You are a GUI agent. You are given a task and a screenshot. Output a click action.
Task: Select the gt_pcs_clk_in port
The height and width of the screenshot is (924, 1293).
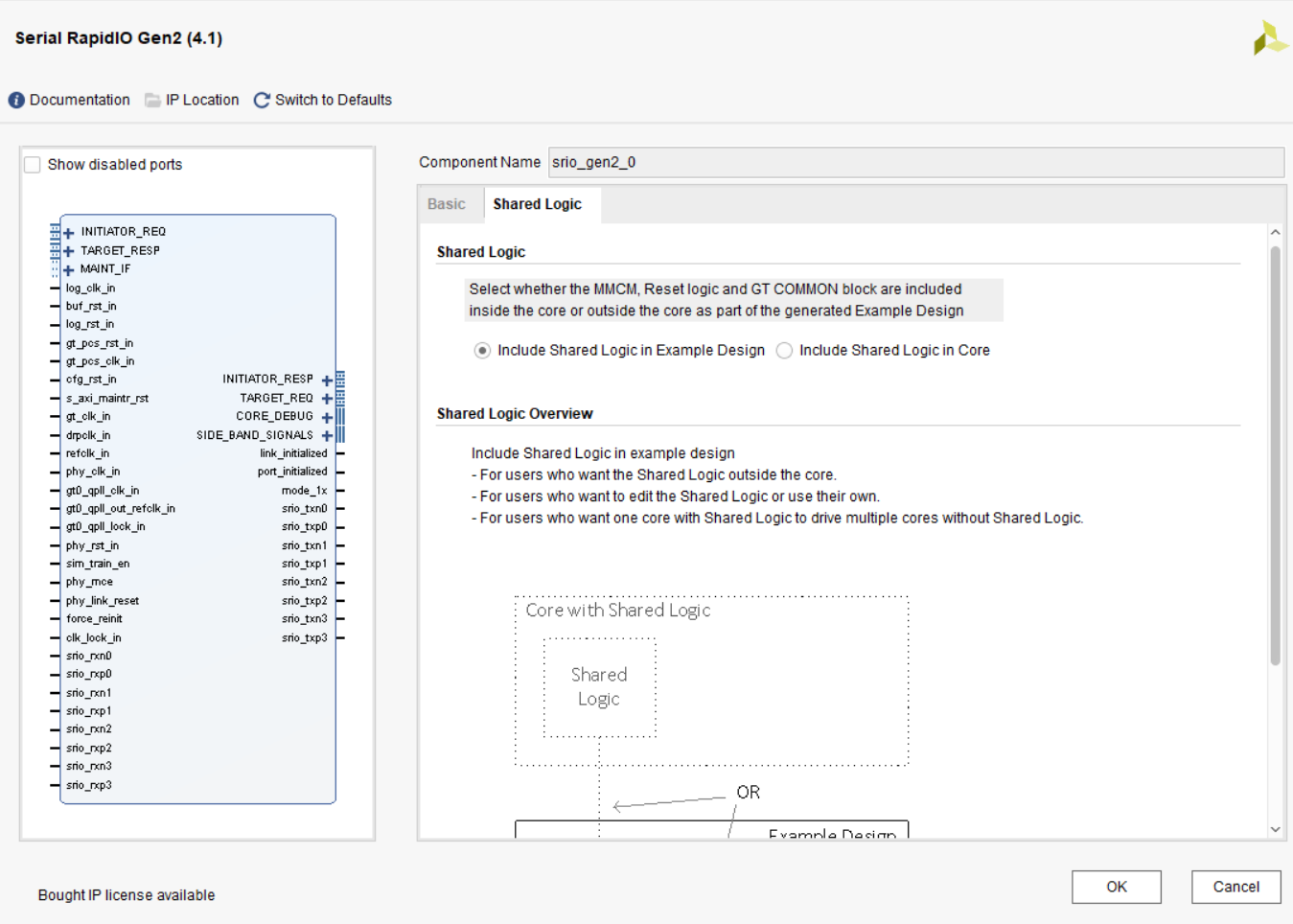100,361
